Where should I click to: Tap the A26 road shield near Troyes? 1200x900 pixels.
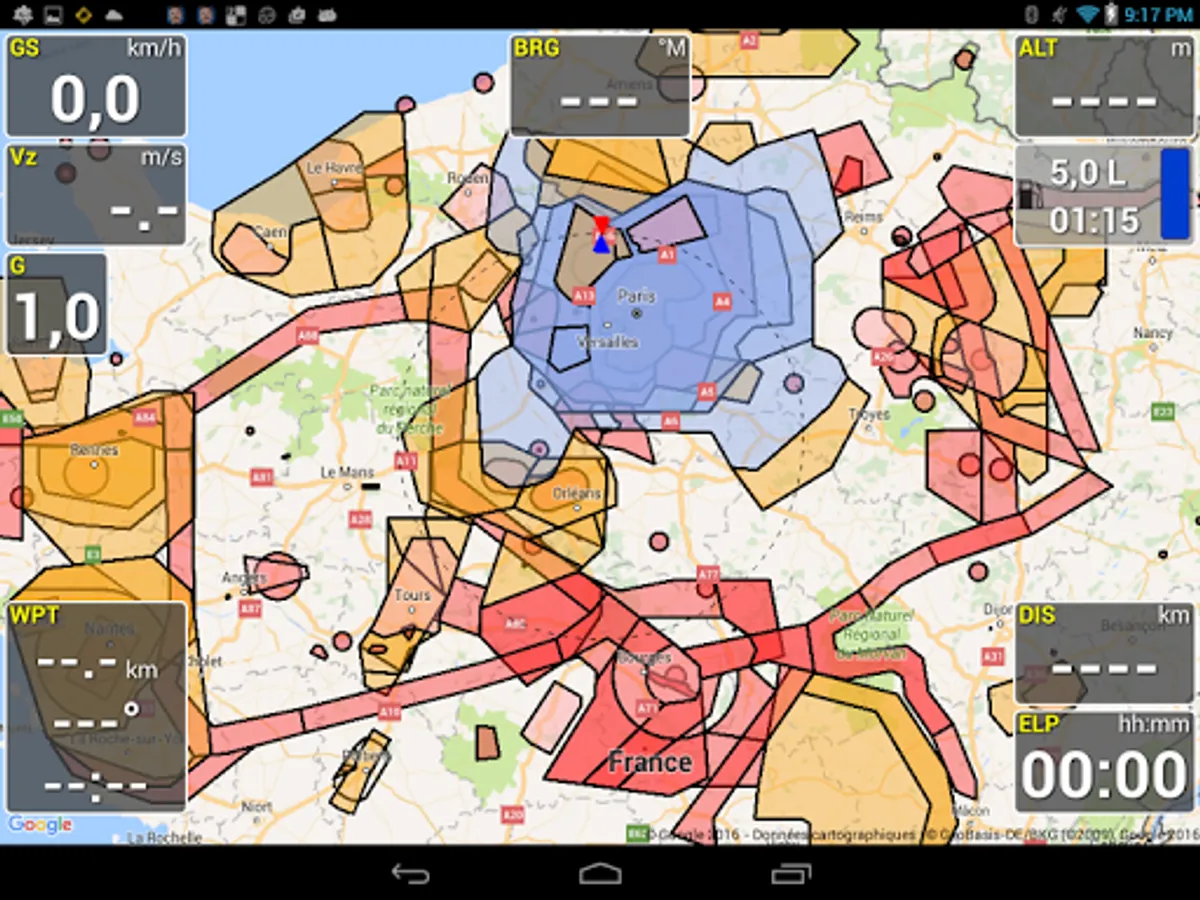coord(882,356)
